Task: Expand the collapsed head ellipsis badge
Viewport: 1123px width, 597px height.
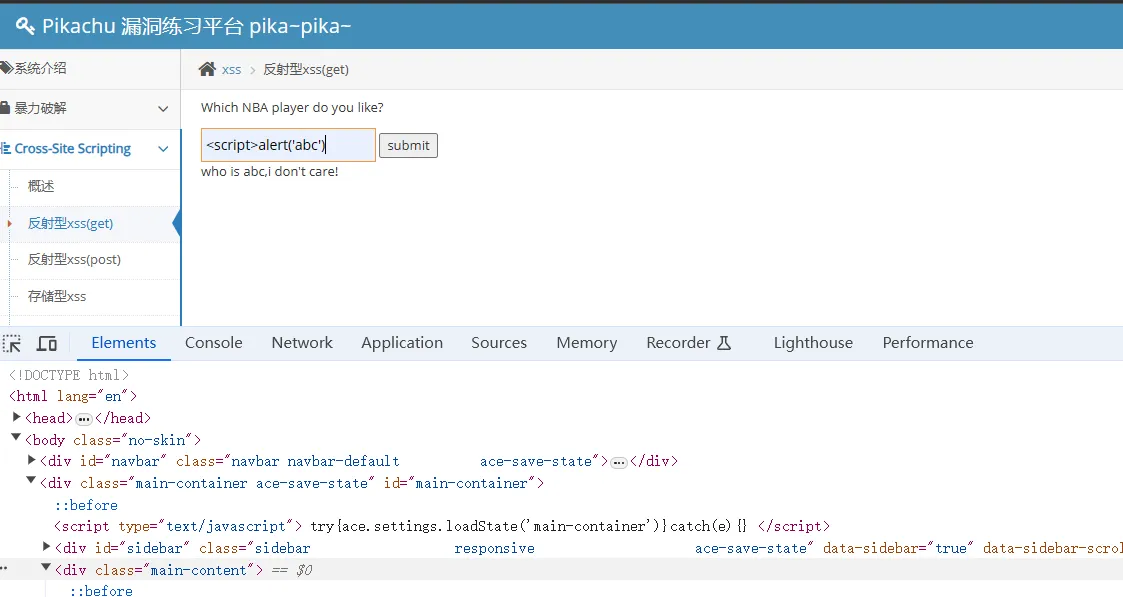Action: (x=84, y=419)
